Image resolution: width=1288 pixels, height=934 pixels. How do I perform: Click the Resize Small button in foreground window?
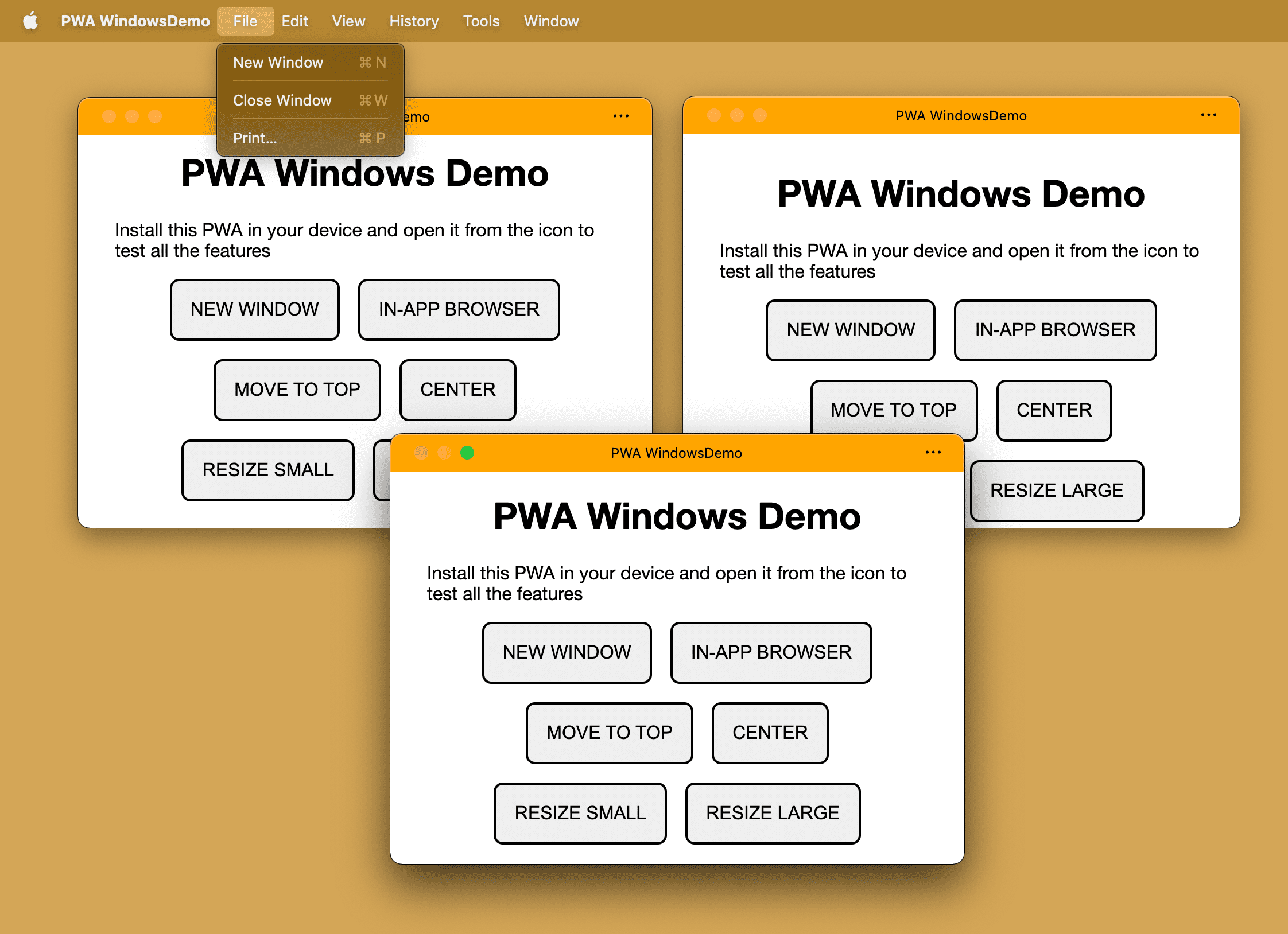(580, 813)
